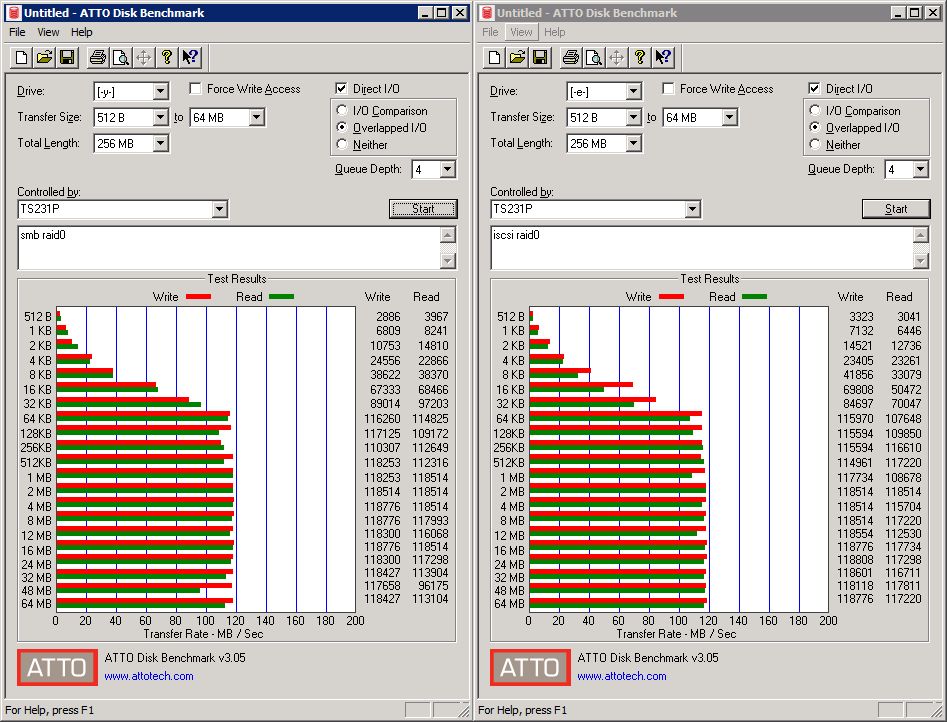Open View menu in left window

point(48,32)
